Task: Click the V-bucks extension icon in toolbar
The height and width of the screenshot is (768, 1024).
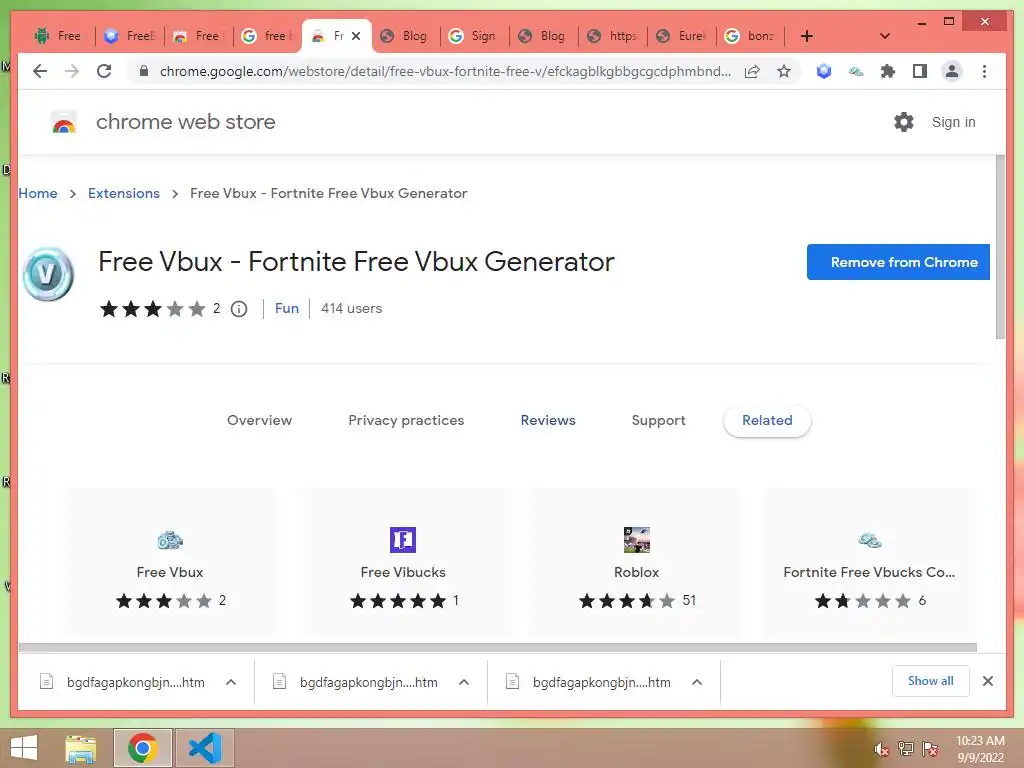Action: [856, 71]
